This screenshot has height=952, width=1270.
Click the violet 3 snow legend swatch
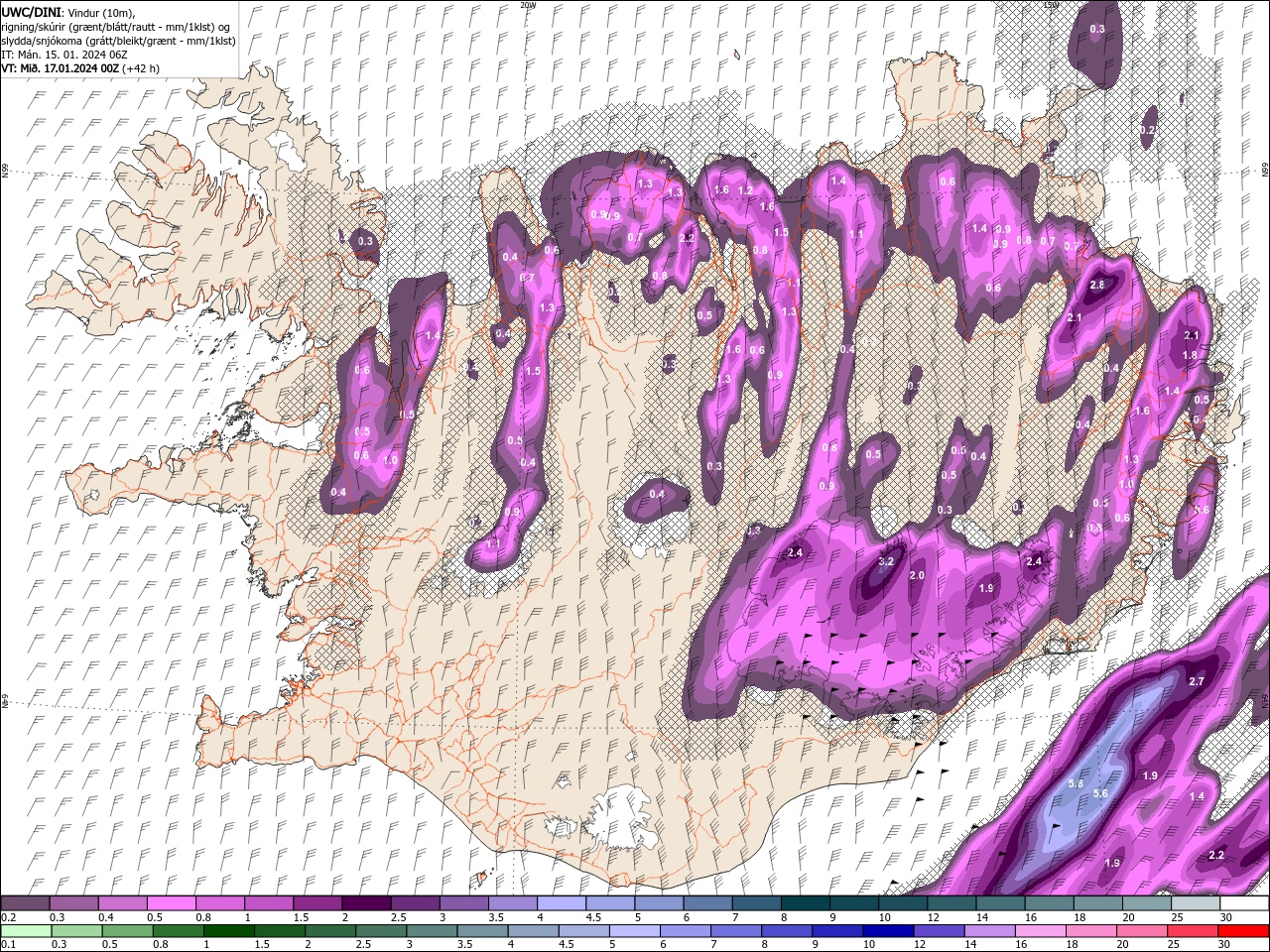[463, 903]
